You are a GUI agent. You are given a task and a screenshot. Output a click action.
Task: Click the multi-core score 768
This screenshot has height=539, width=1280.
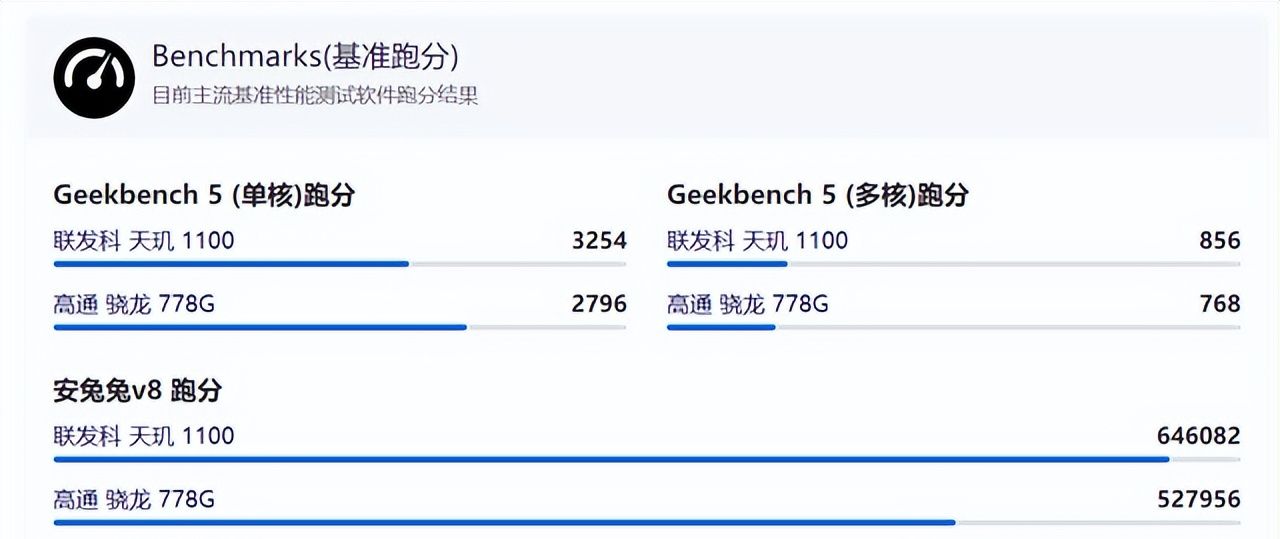click(x=1220, y=303)
